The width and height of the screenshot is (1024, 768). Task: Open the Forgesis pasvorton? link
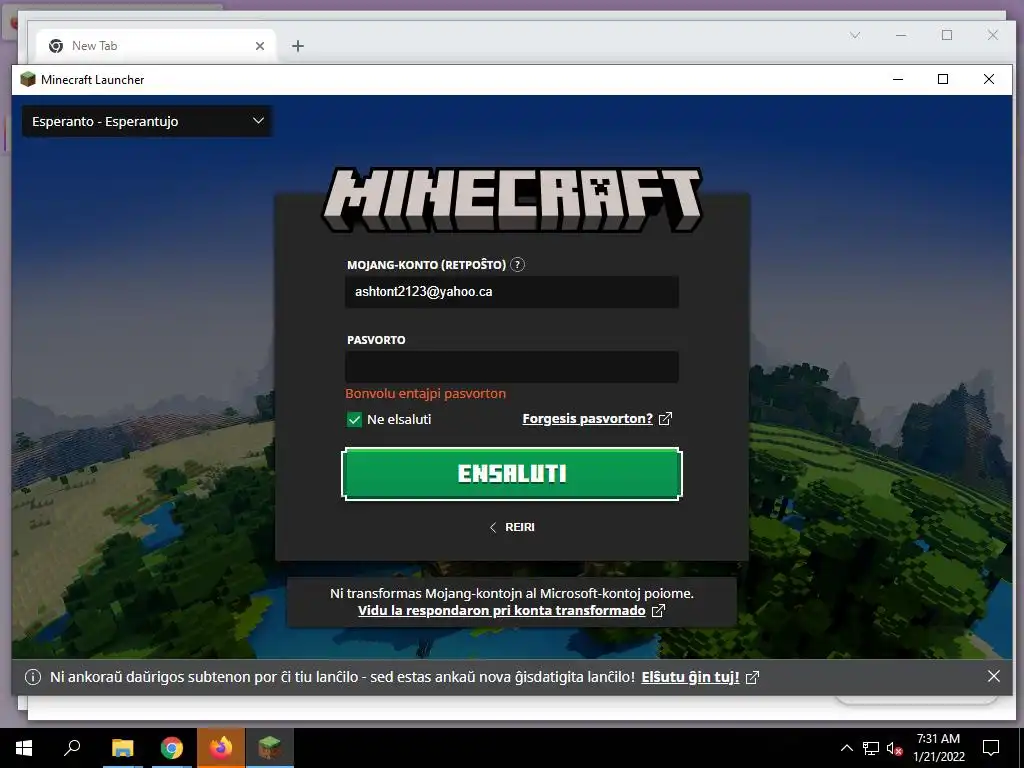click(x=587, y=419)
